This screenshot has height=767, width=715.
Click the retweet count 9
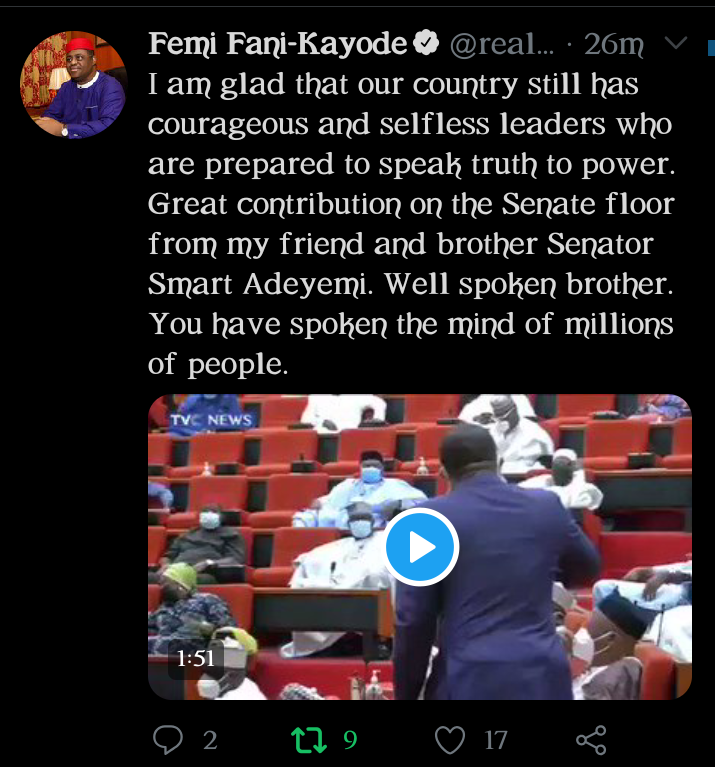point(350,740)
